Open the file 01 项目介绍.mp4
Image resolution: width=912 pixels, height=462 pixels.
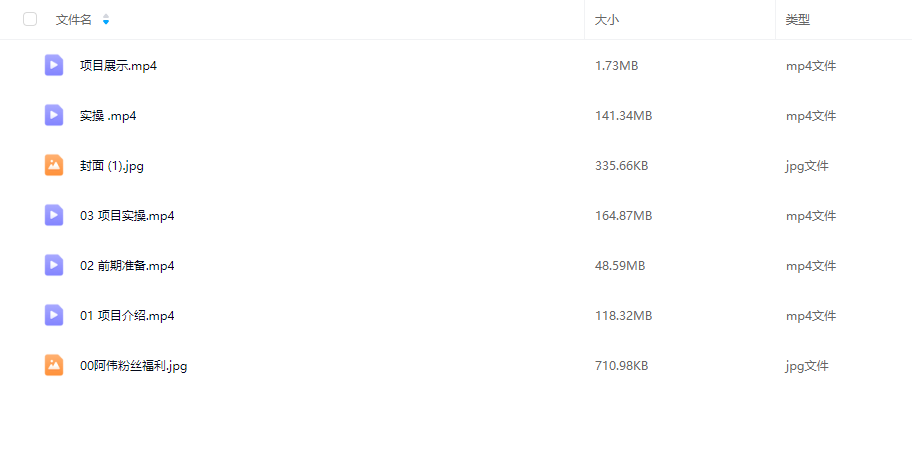127,316
